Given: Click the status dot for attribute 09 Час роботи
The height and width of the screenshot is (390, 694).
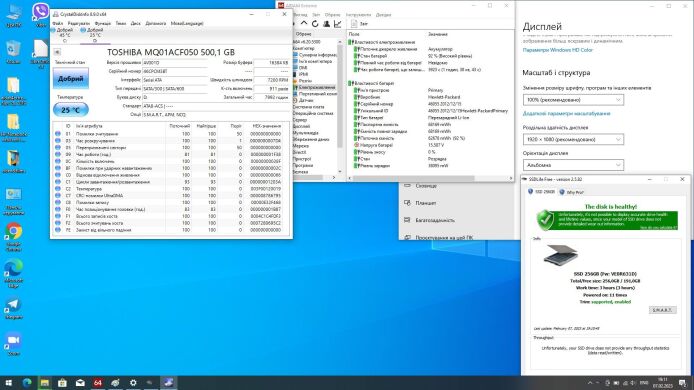Looking at the screenshot, I should click(58, 154).
